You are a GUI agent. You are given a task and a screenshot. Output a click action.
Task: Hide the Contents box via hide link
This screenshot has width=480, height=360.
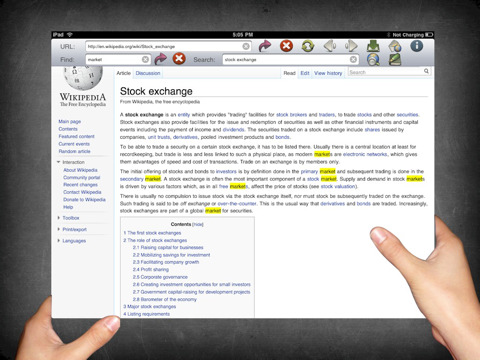[x=198, y=224]
